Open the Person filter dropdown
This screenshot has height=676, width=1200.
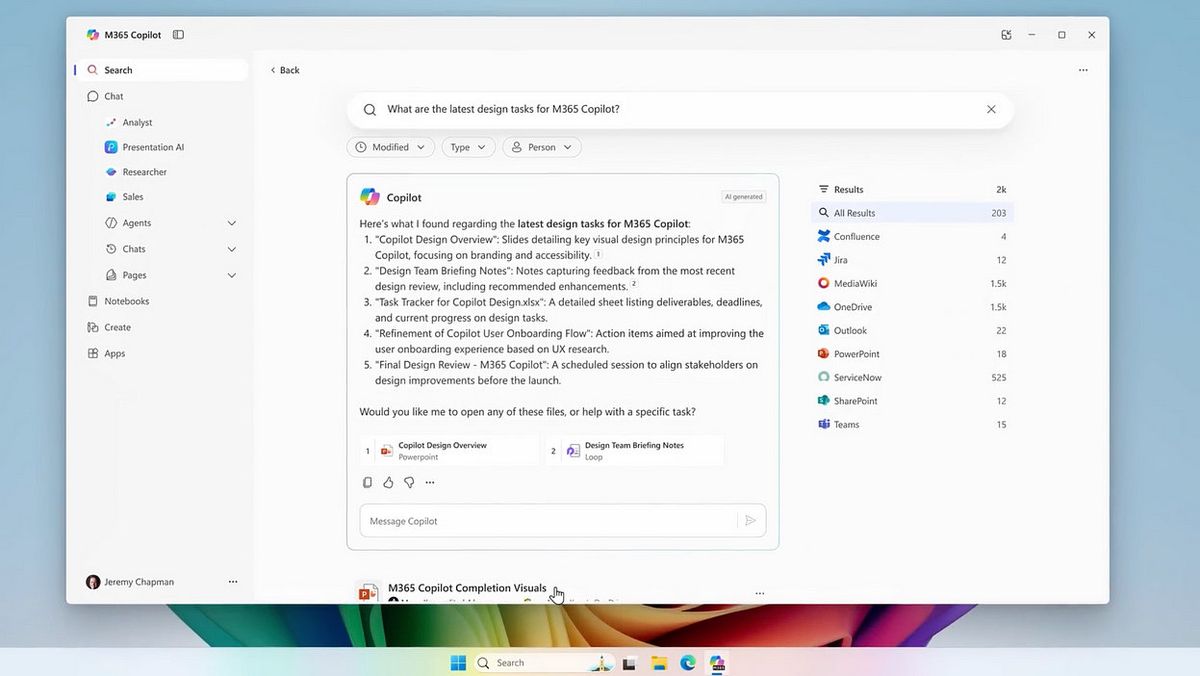(x=542, y=147)
